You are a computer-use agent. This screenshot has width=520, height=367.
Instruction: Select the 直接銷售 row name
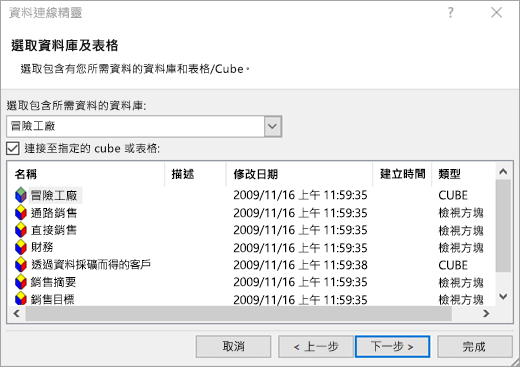(x=54, y=230)
